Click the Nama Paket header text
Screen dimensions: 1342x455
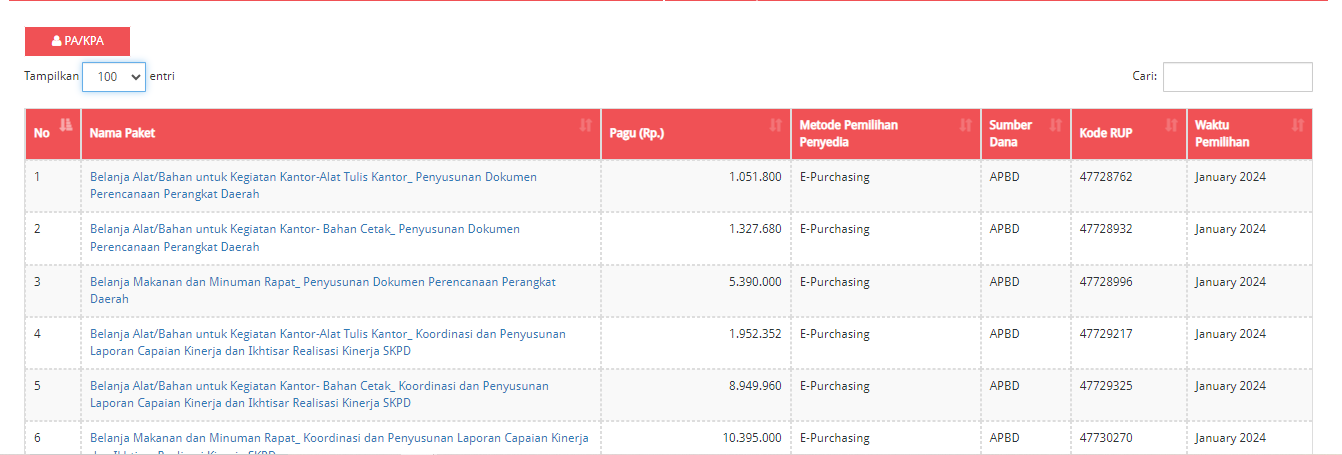[x=123, y=133]
